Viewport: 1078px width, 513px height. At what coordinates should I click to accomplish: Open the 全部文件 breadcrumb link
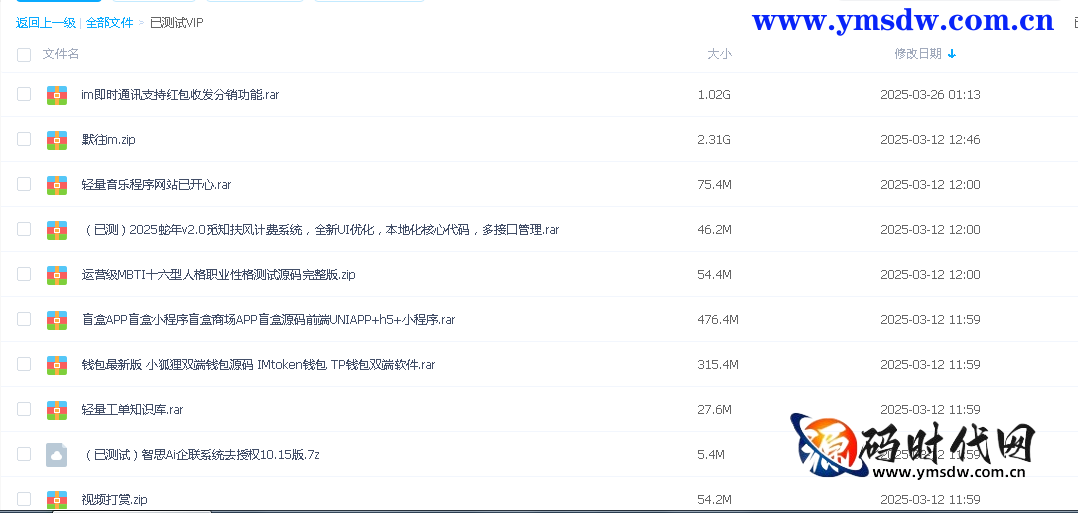pyautogui.click(x=109, y=22)
